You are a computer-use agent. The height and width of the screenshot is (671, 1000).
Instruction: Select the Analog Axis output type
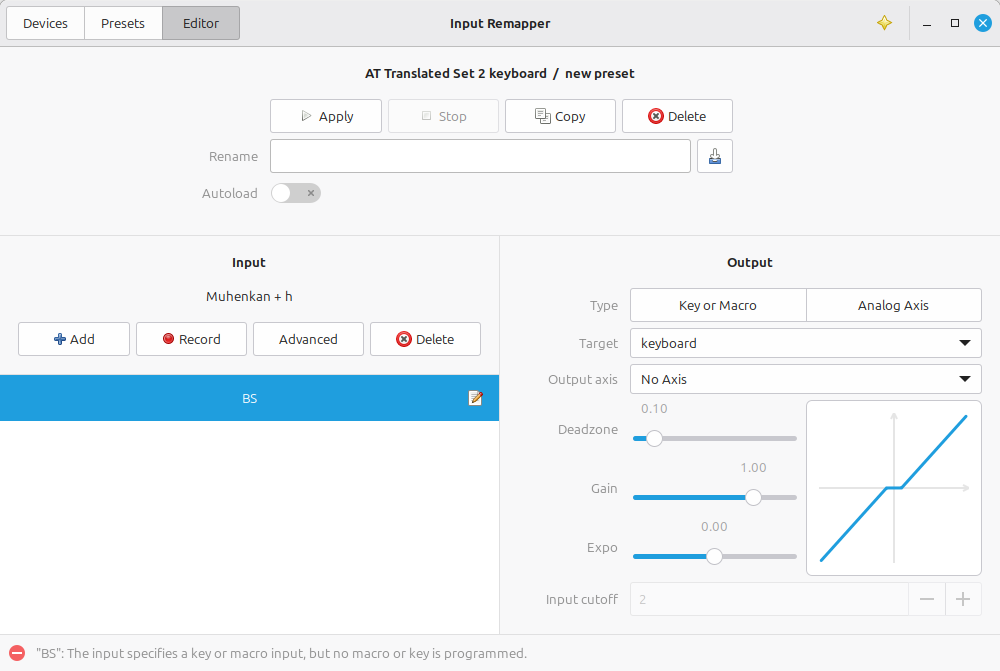[893, 305]
